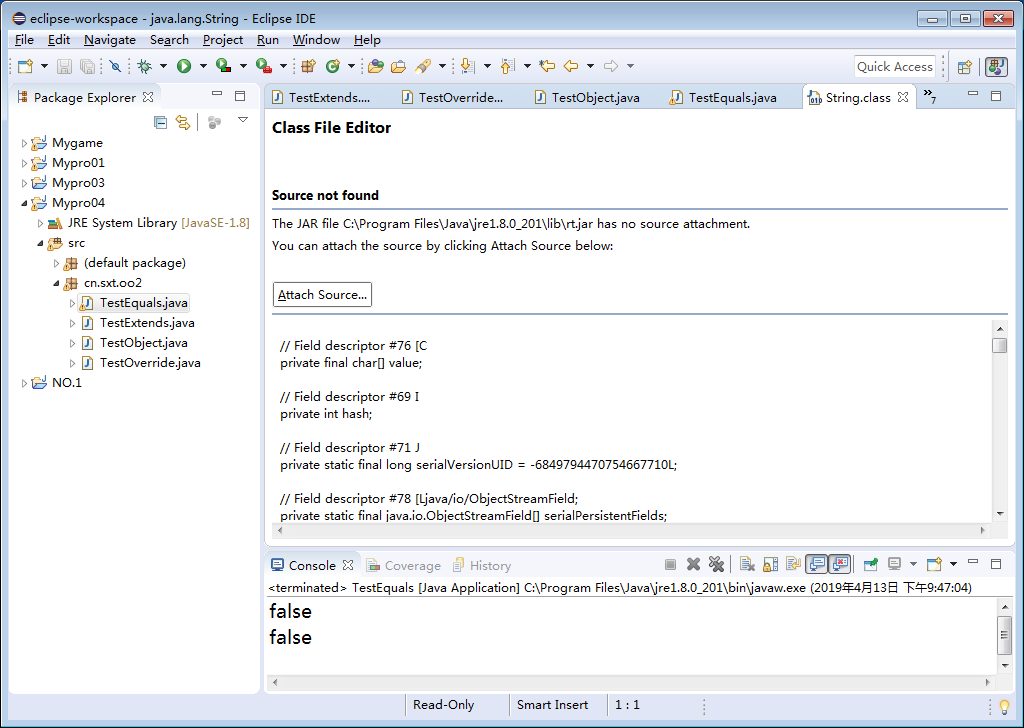Image resolution: width=1024 pixels, height=728 pixels.
Task: Toggle Show Console on Standard Error
Action: (840, 564)
